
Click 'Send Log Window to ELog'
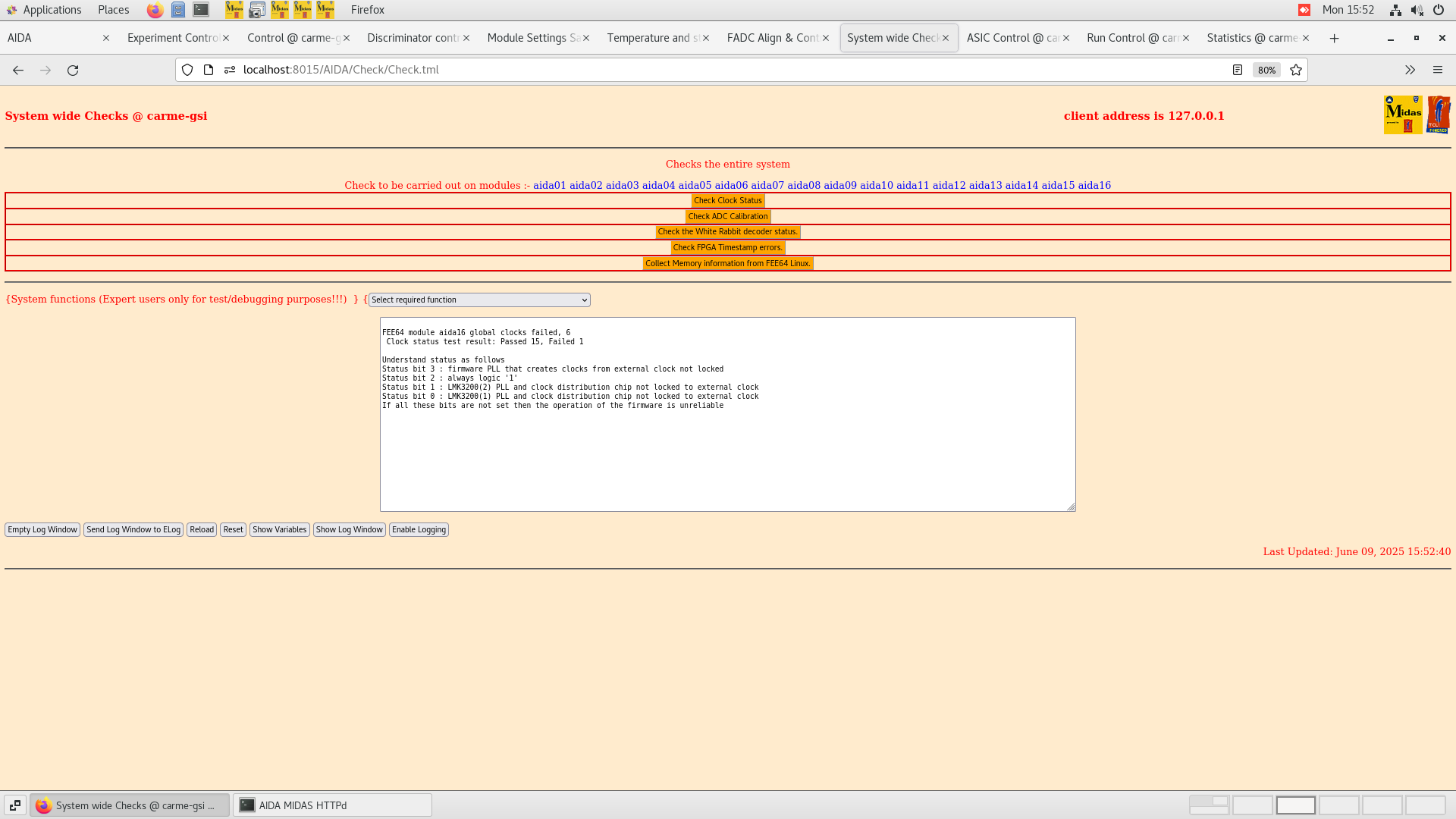133,529
